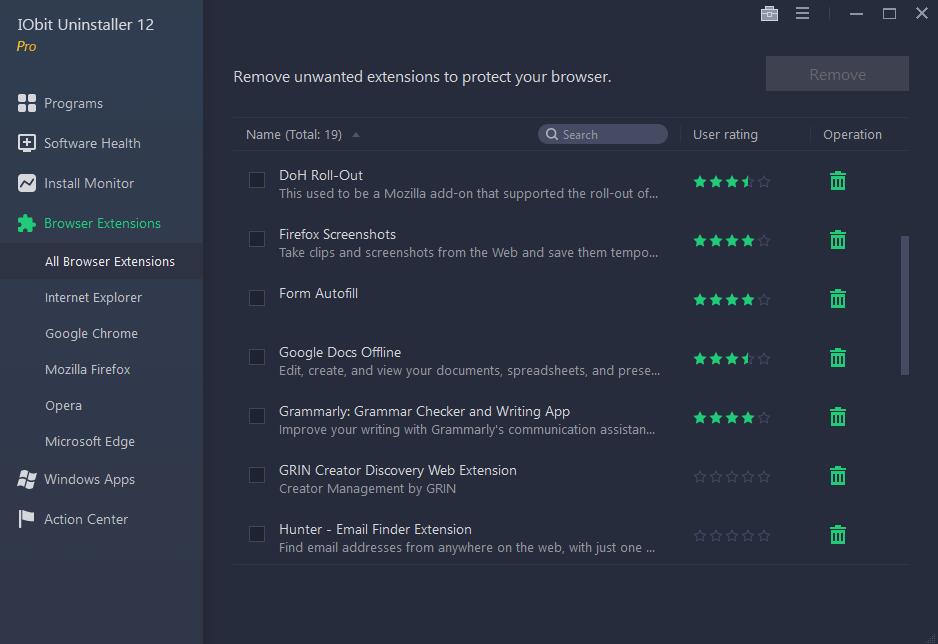Screen dimensions: 938x644
Task: Click the User rating column header
Action: 725,135
